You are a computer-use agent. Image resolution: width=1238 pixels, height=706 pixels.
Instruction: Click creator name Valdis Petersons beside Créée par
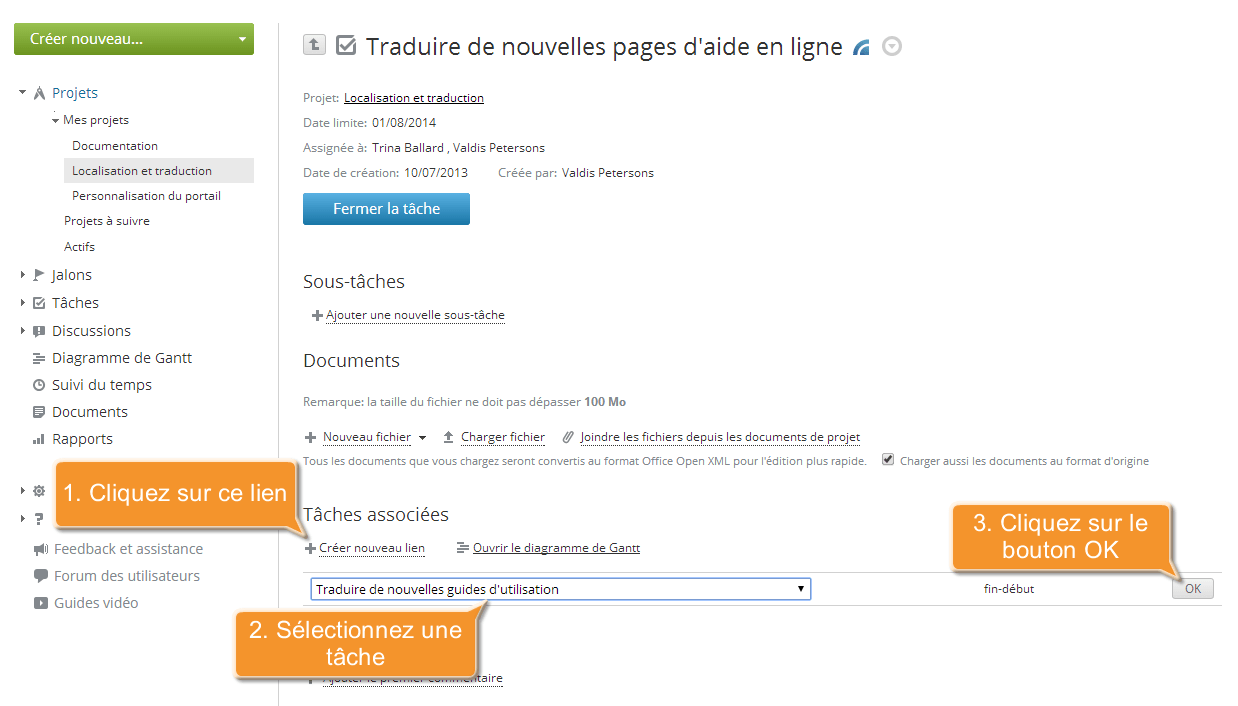coord(608,173)
